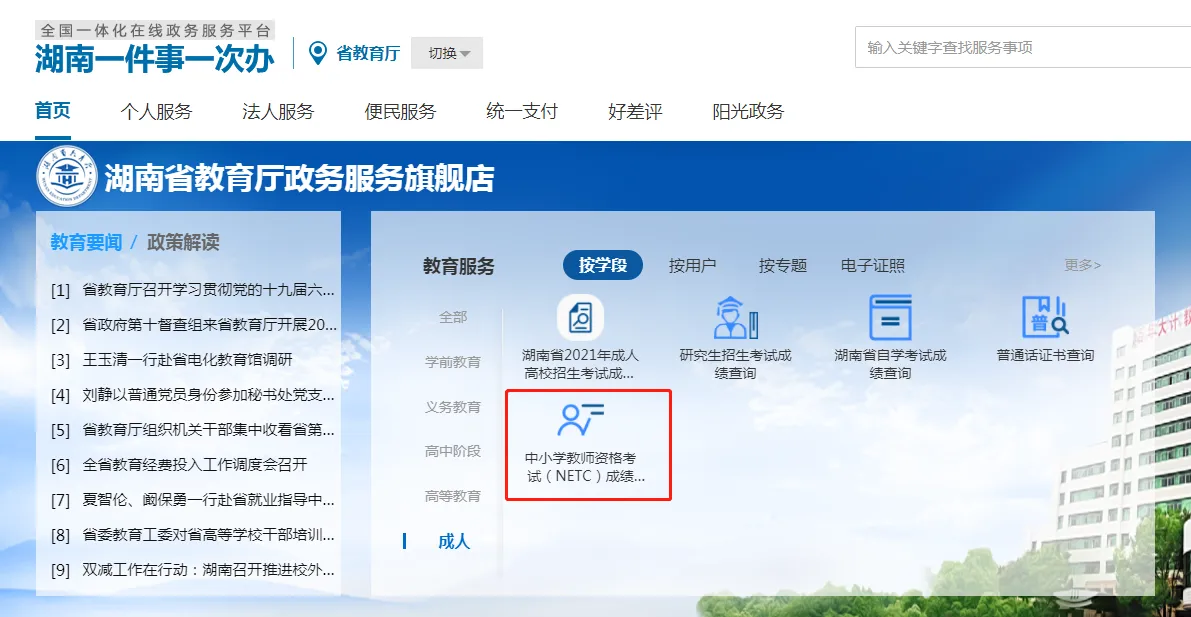1191x617 pixels.
Task: Switch to the 政策解读 tab
Action: (x=183, y=242)
